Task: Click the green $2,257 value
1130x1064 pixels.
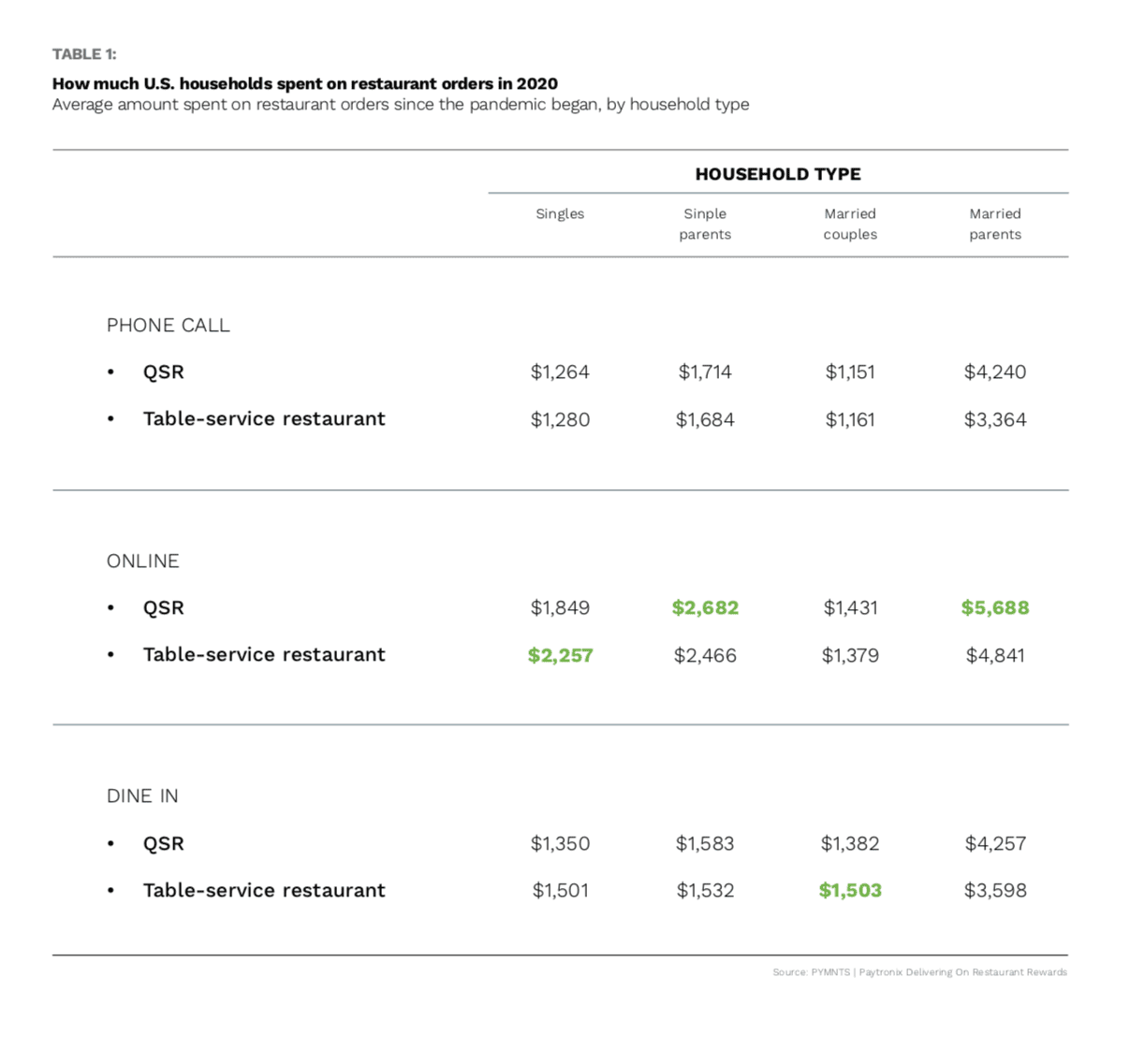Action: [560, 656]
